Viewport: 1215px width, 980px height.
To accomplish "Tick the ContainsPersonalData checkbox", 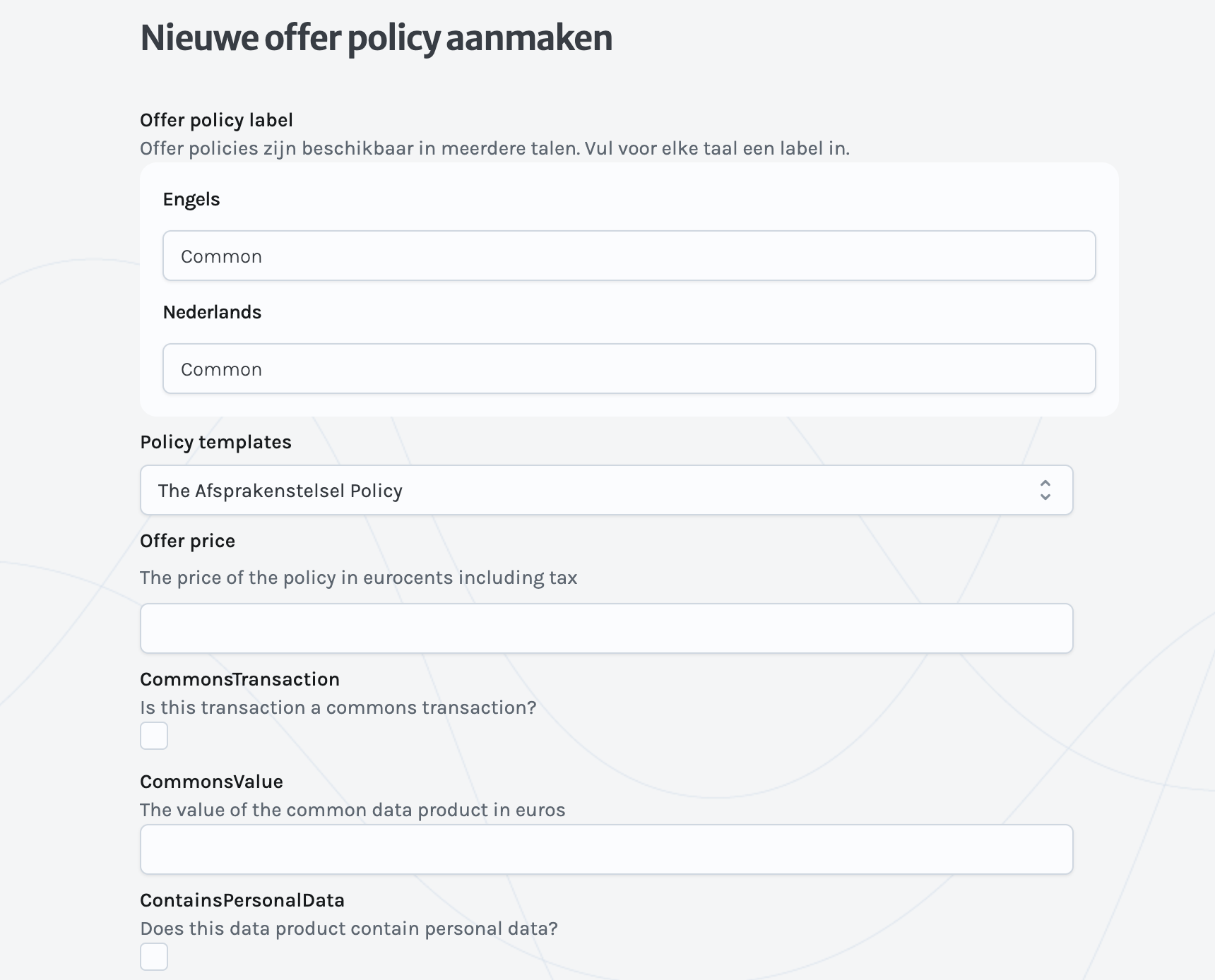I will (x=154, y=957).
